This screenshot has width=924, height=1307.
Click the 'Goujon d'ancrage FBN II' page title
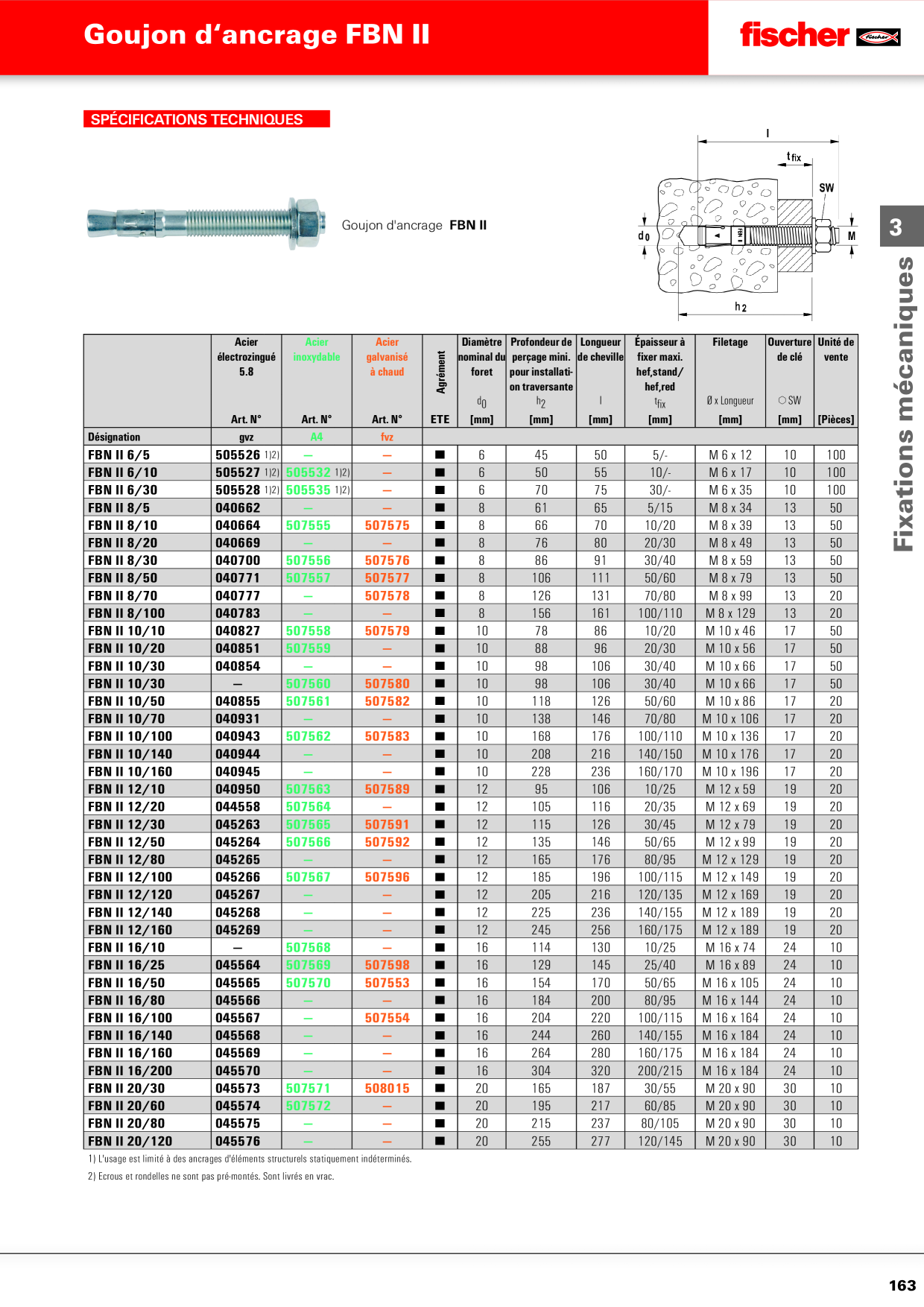coord(256,35)
